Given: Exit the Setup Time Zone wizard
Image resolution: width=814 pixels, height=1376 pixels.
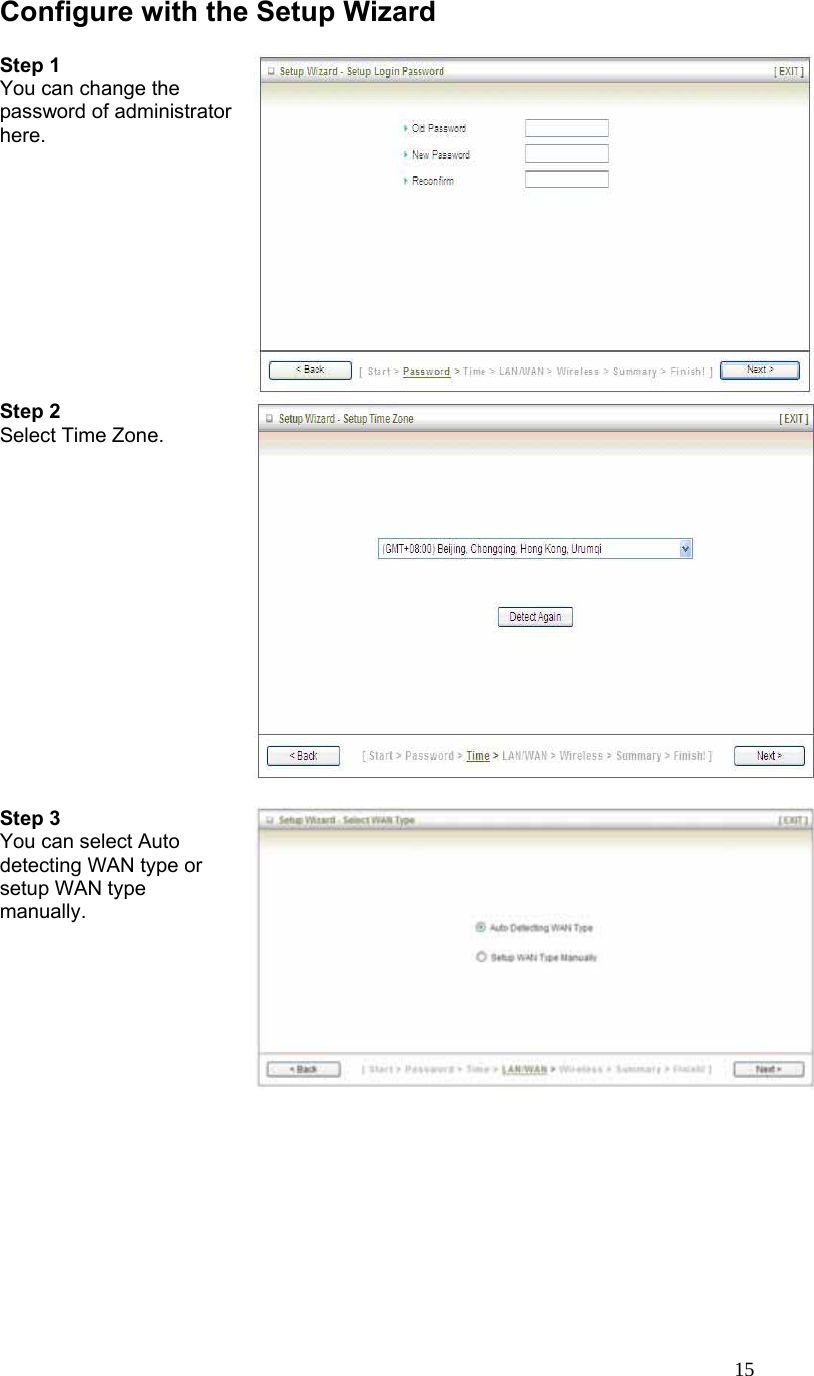Looking at the screenshot, I should point(794,419).
